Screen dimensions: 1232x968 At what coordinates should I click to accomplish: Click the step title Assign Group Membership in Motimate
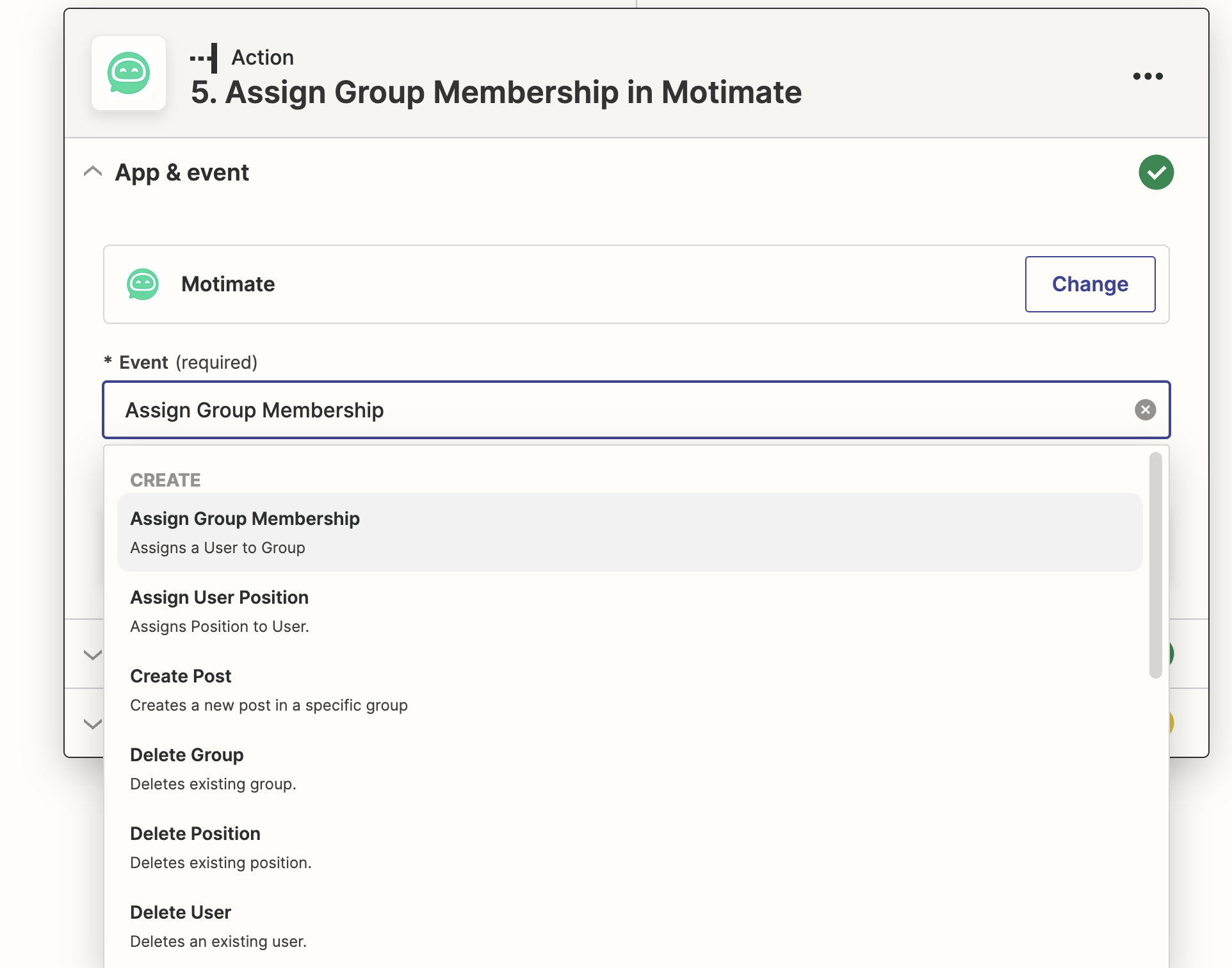click(496, 92)
